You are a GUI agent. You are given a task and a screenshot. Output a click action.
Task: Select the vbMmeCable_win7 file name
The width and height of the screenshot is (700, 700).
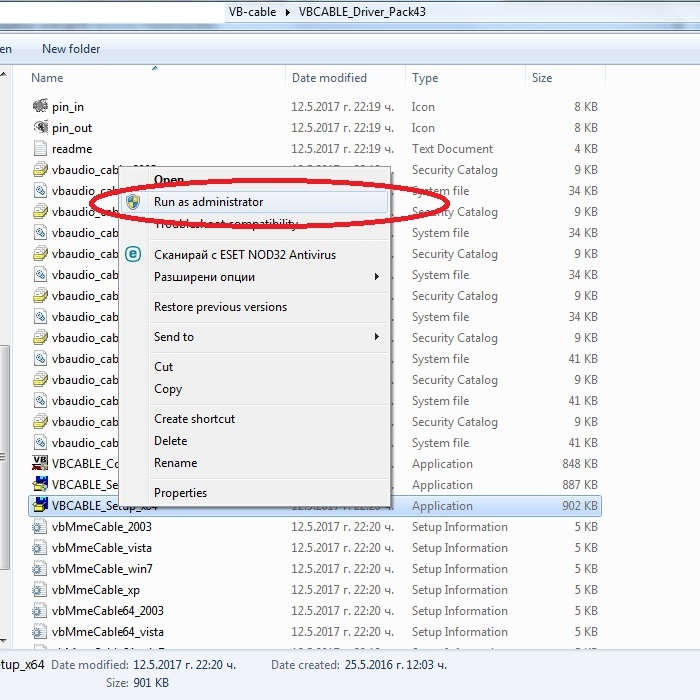tap(102, 569)
